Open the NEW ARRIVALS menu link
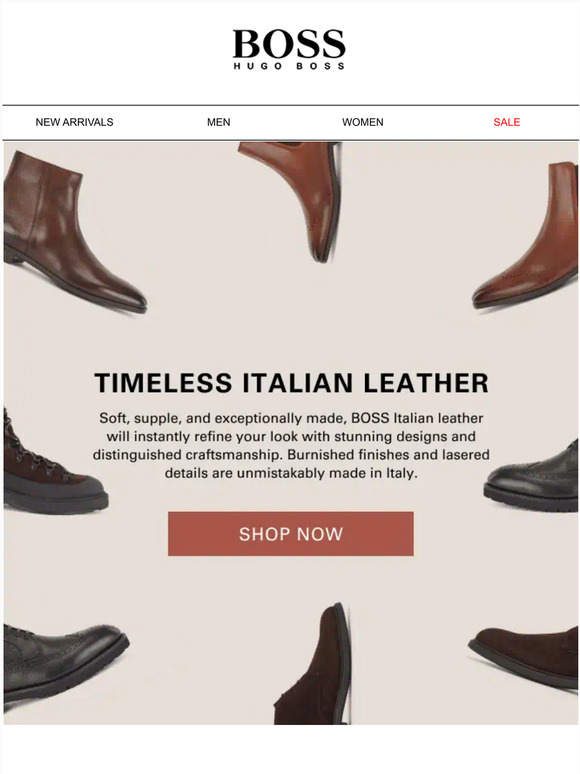 pos(75,122)
